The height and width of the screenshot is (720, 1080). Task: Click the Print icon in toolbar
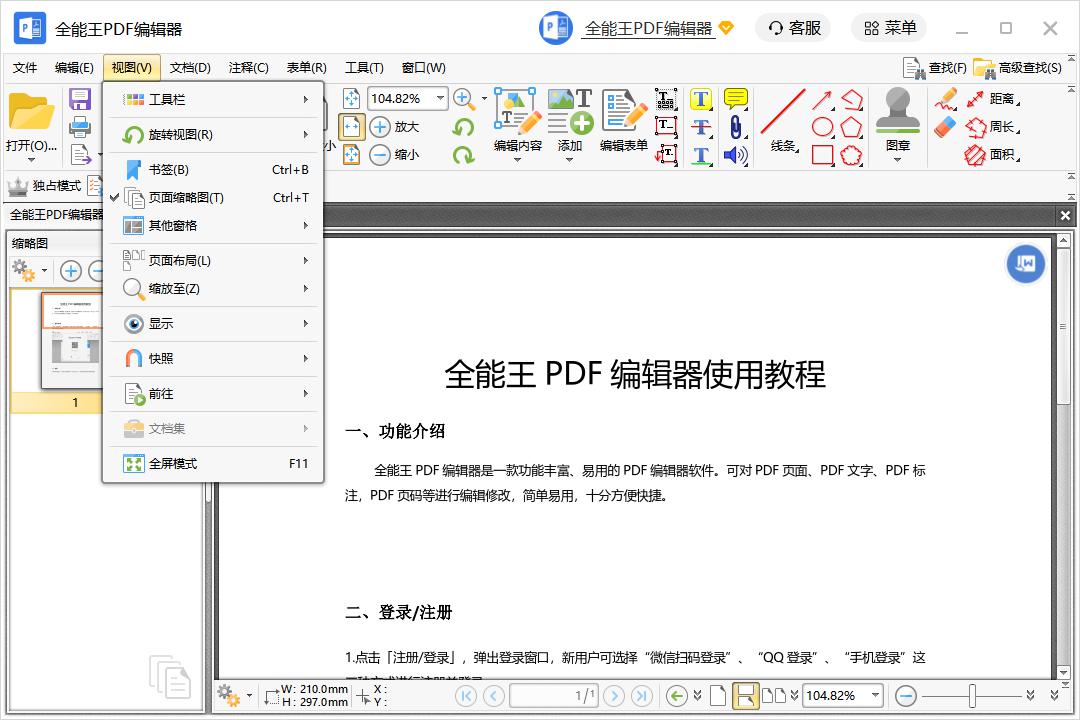pos(80,126)
